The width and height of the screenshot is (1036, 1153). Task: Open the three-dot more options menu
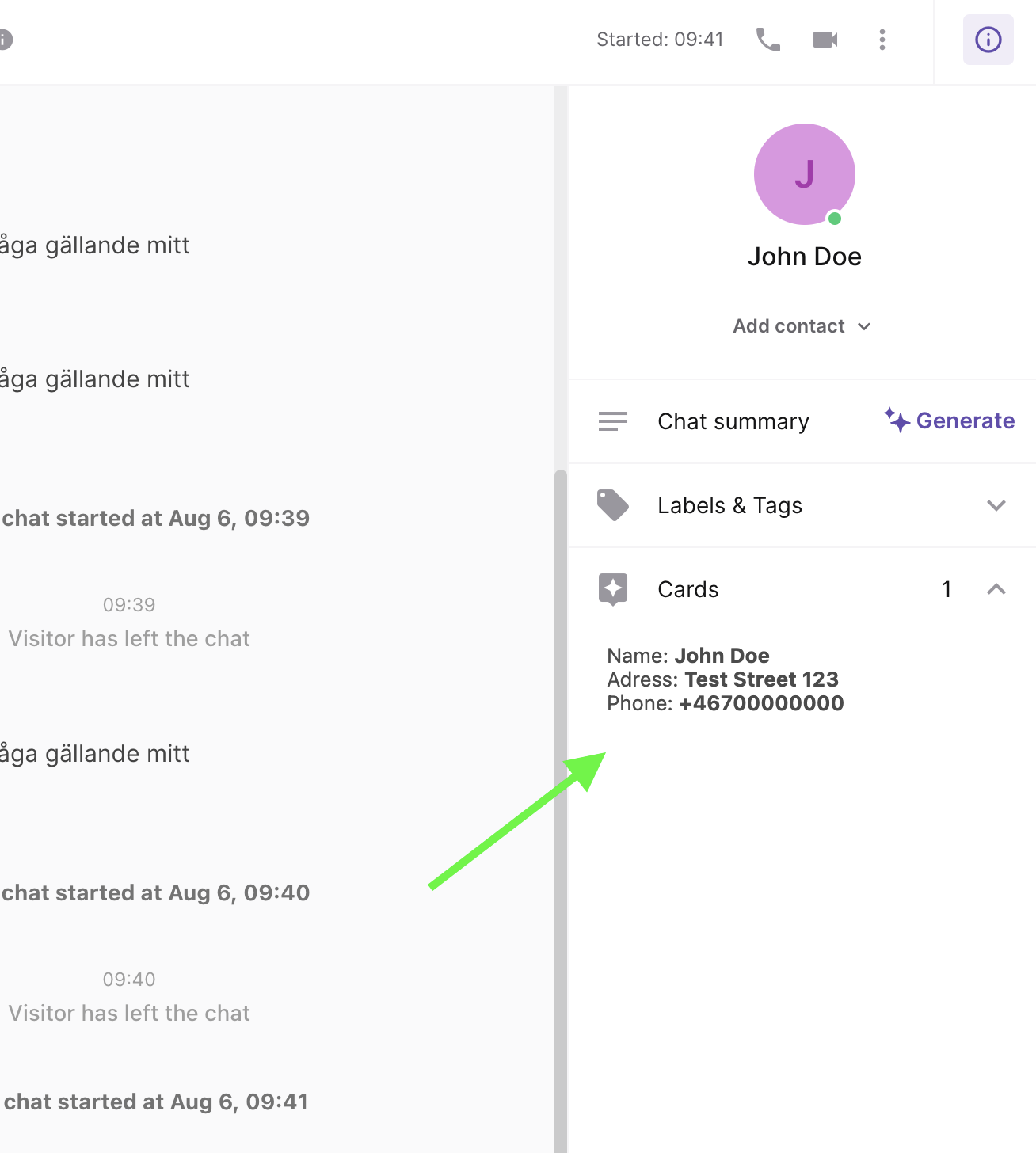[x=882, y=40]
